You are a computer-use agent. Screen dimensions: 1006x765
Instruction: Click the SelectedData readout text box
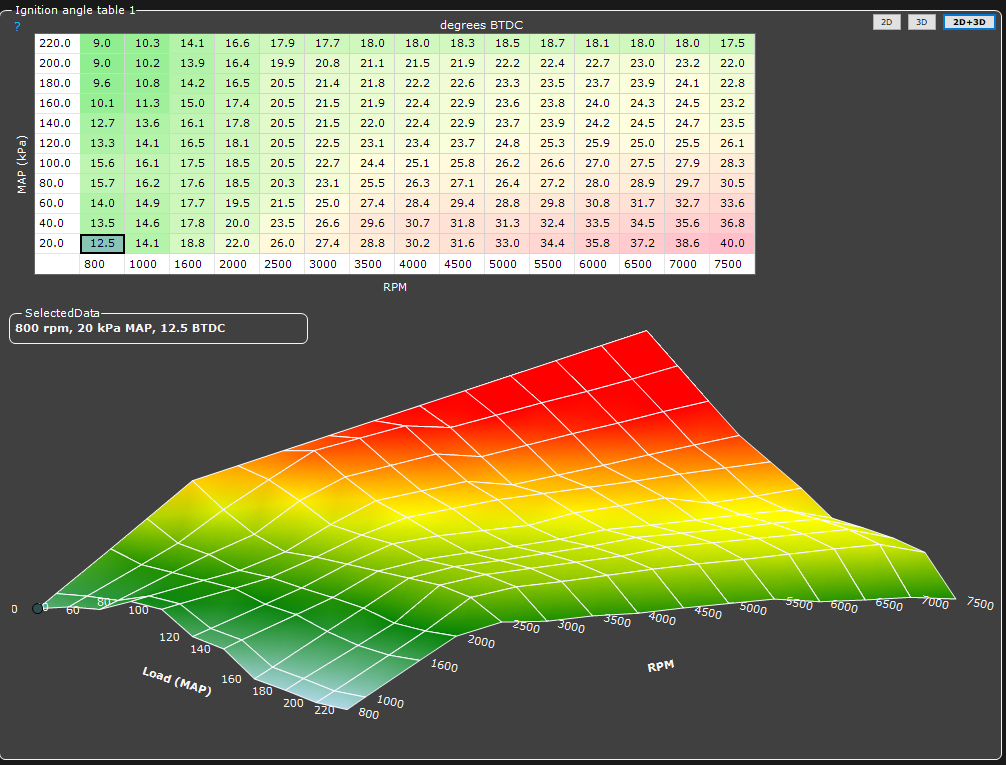pos(158,329)
